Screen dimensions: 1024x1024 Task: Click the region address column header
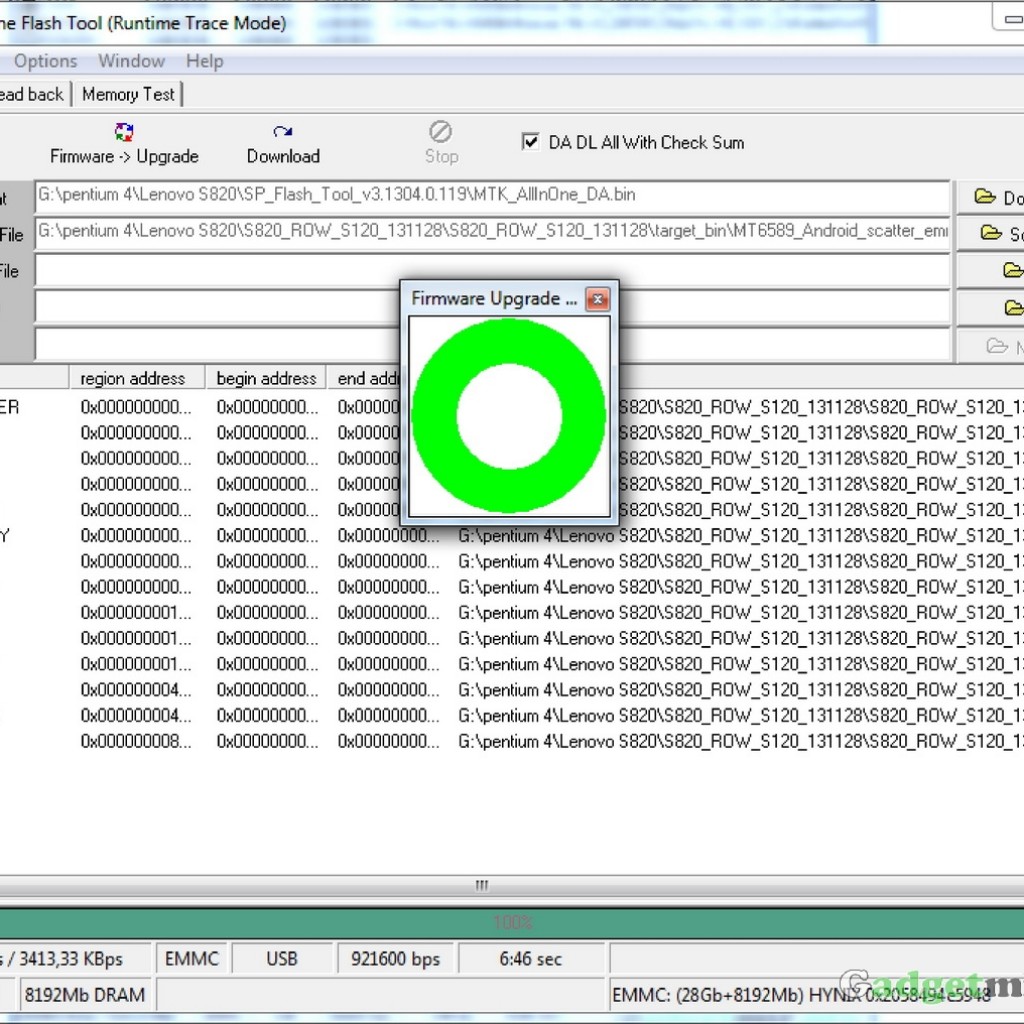(x=133, y=378)
